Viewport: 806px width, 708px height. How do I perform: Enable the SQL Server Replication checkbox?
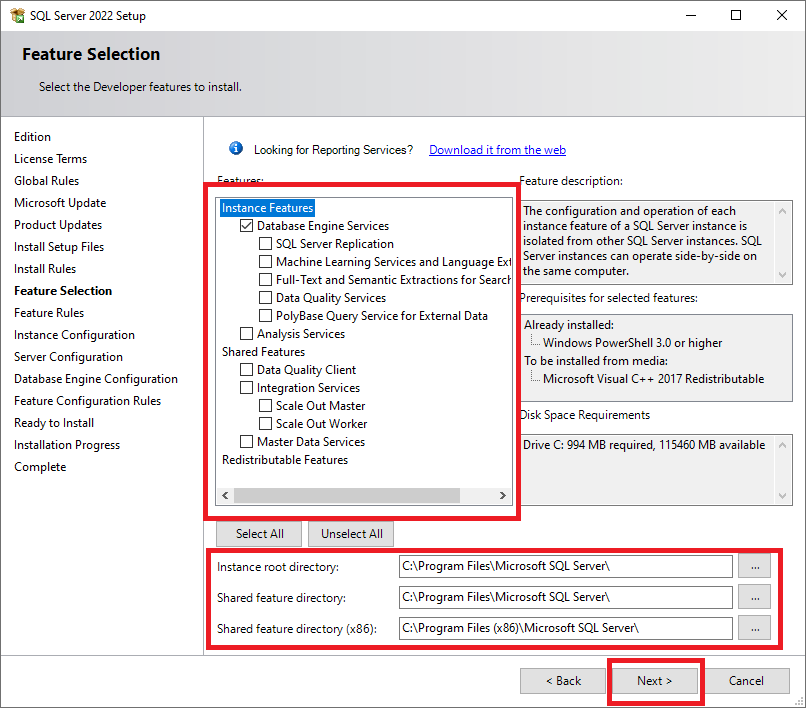[266, 244]
